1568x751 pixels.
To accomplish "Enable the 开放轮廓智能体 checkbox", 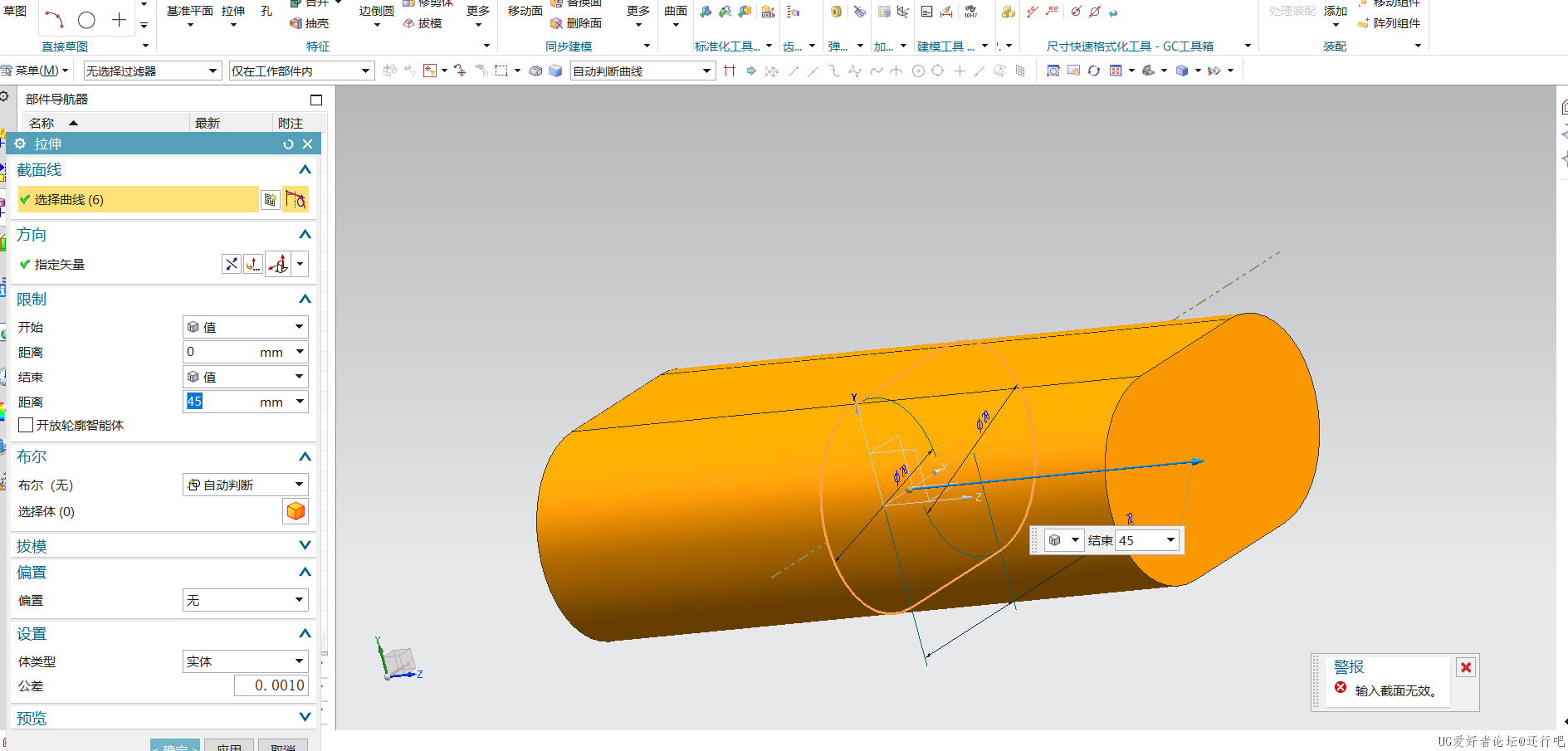I will 26,425.
